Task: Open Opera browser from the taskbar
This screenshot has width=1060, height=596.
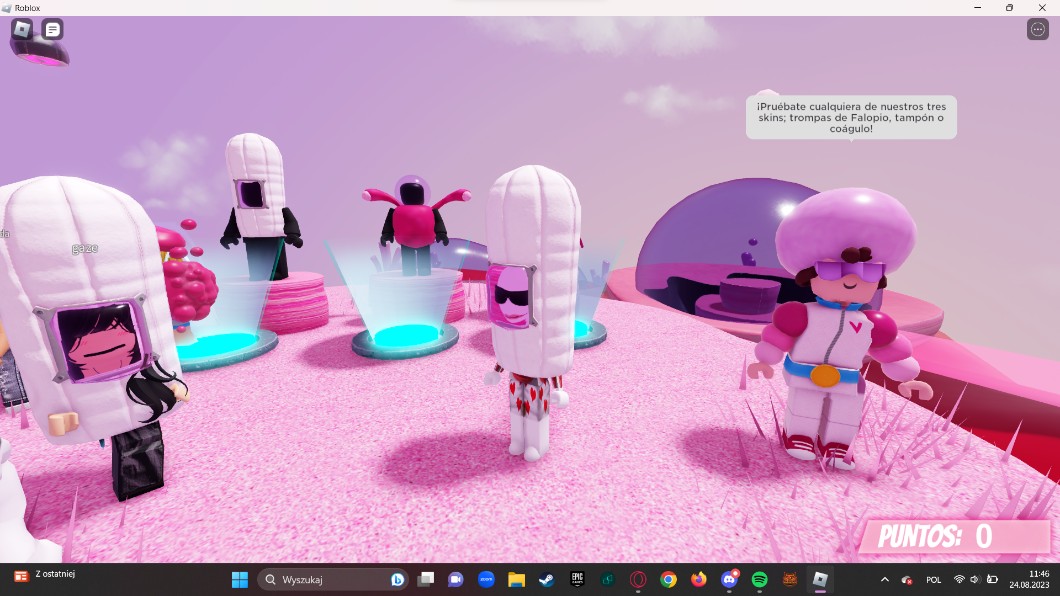Action: pos(638,579)
